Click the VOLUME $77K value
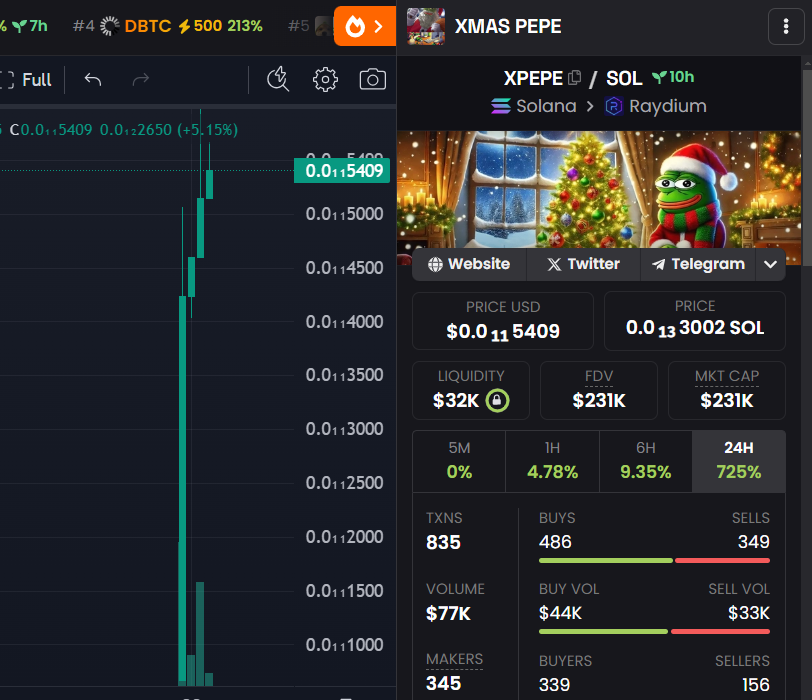The width and height of the screenshot is (812, 700). coord(448,614)
